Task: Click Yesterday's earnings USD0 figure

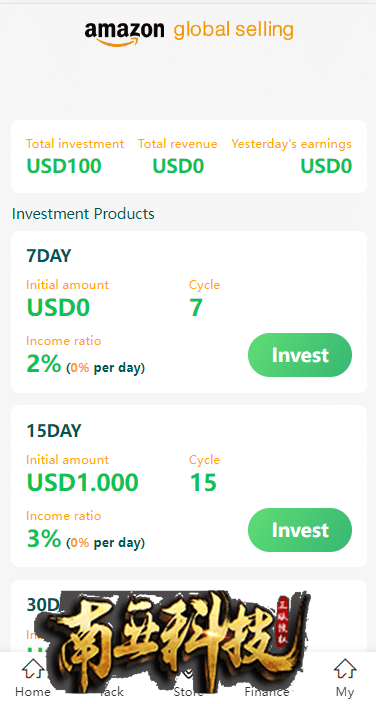Action: click(x=326, y=167)
